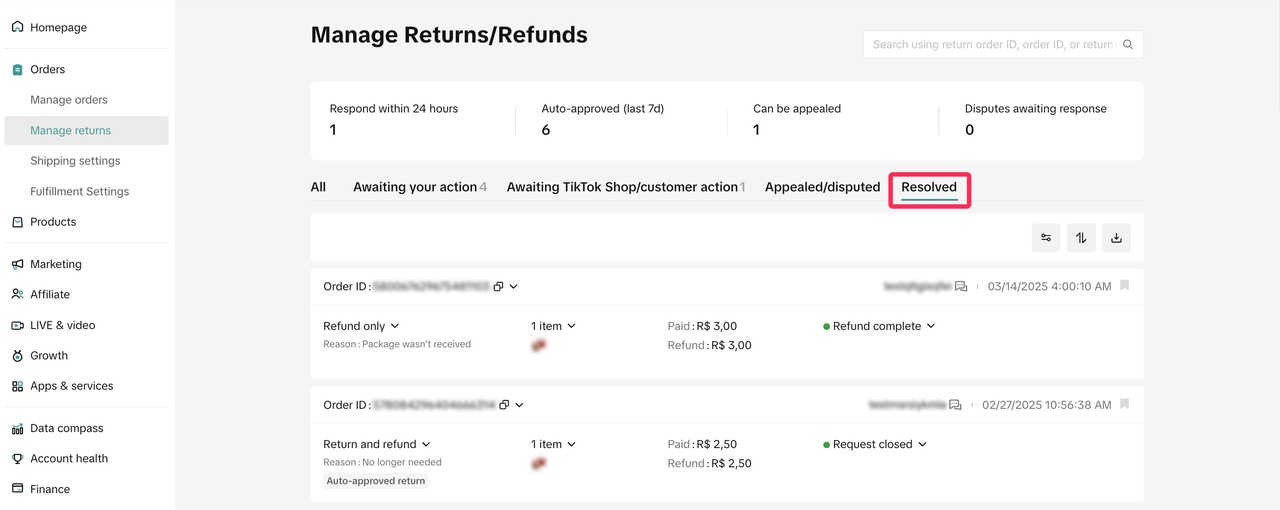Click the download export icon

(x=1116, y=238)
